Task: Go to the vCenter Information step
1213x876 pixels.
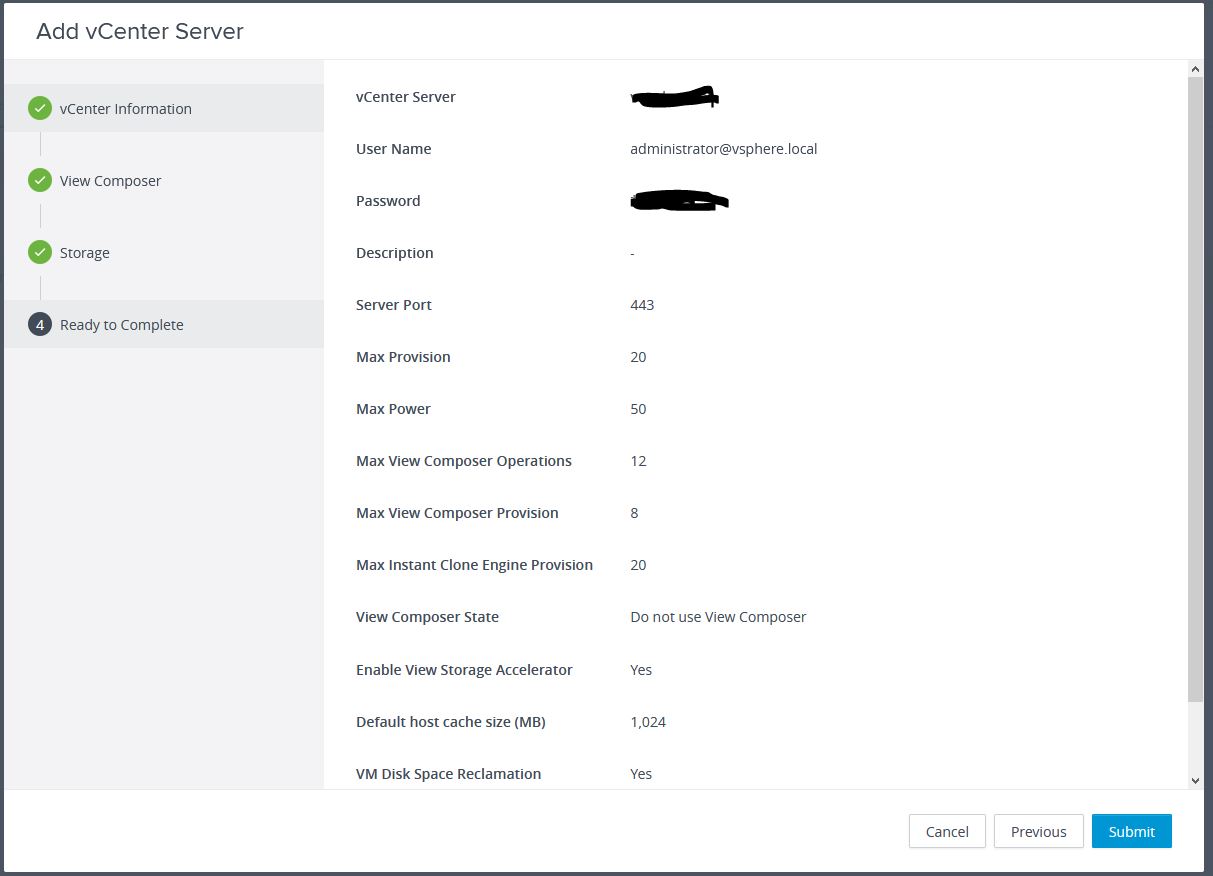Action: pos(164,108)
